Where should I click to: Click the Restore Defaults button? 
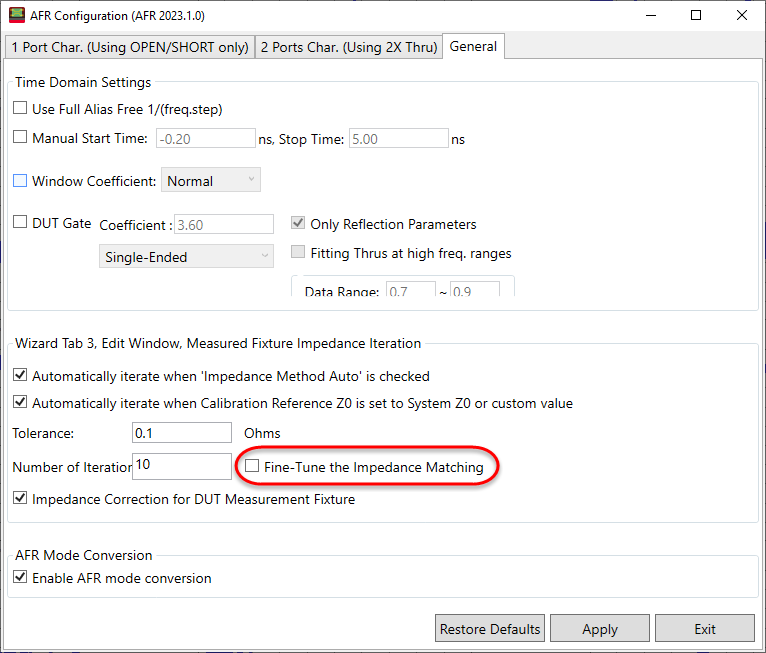point(490,629)
